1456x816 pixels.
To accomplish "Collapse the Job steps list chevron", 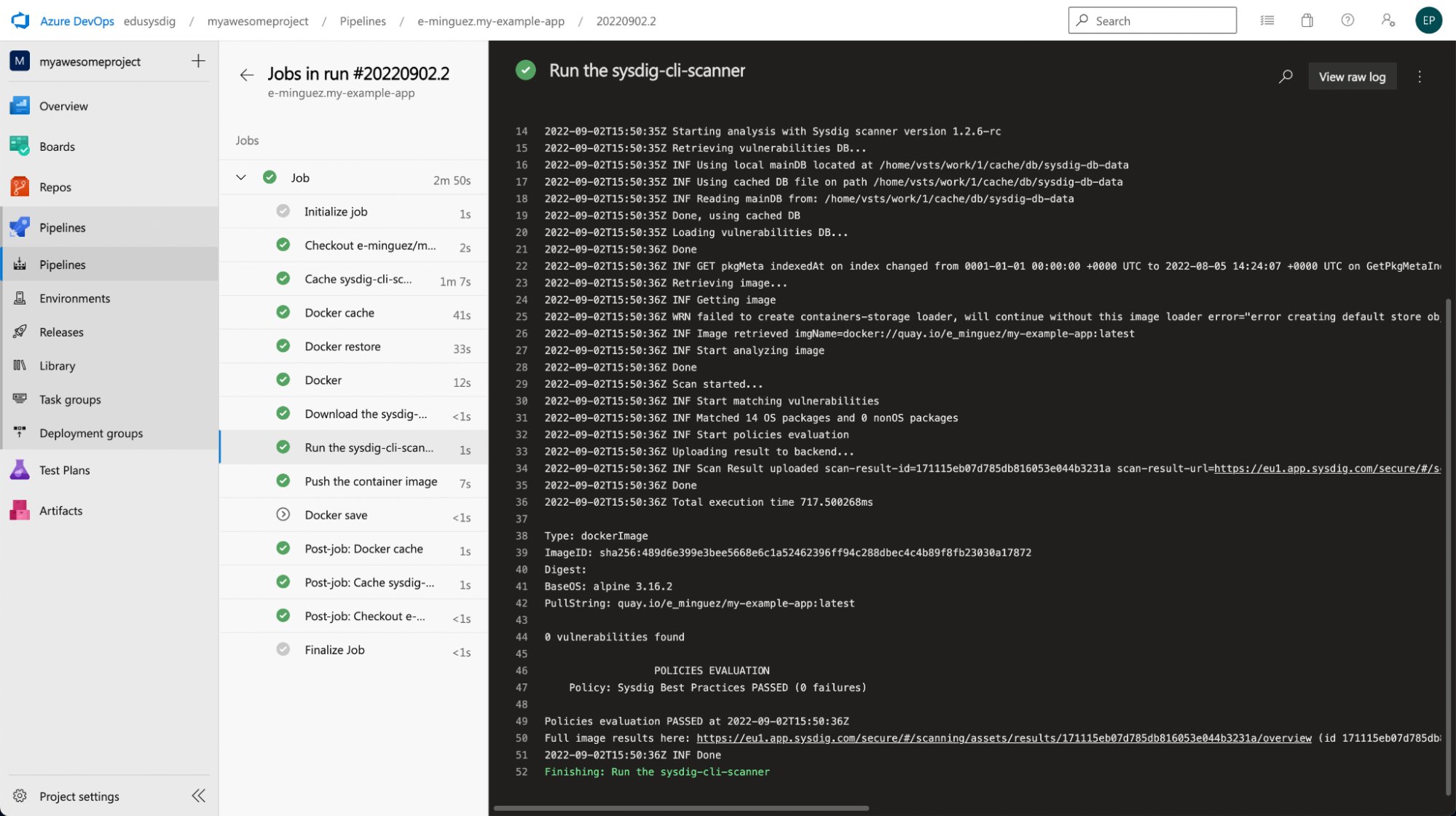I will pos(241,177).
